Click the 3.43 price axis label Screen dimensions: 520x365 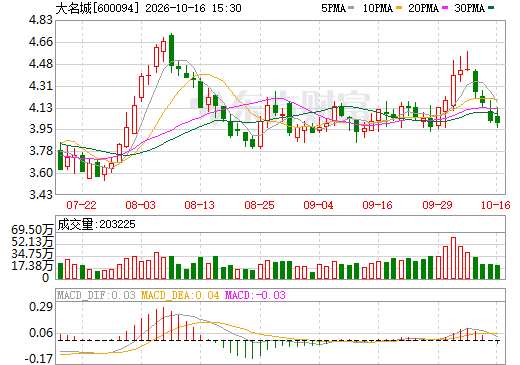coord(41,195)
